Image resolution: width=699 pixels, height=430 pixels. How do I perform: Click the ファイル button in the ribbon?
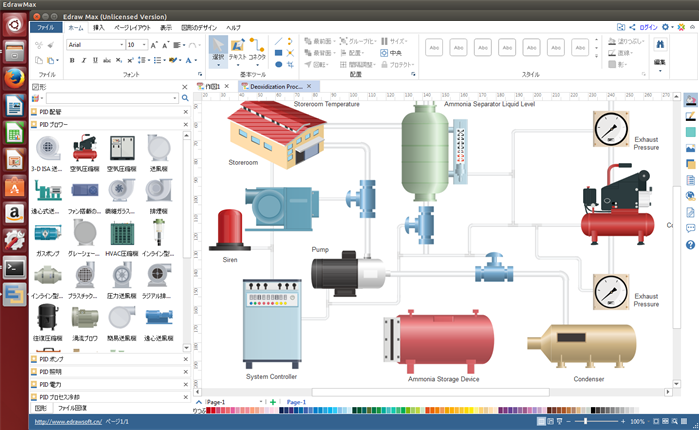tap(46, 28)
